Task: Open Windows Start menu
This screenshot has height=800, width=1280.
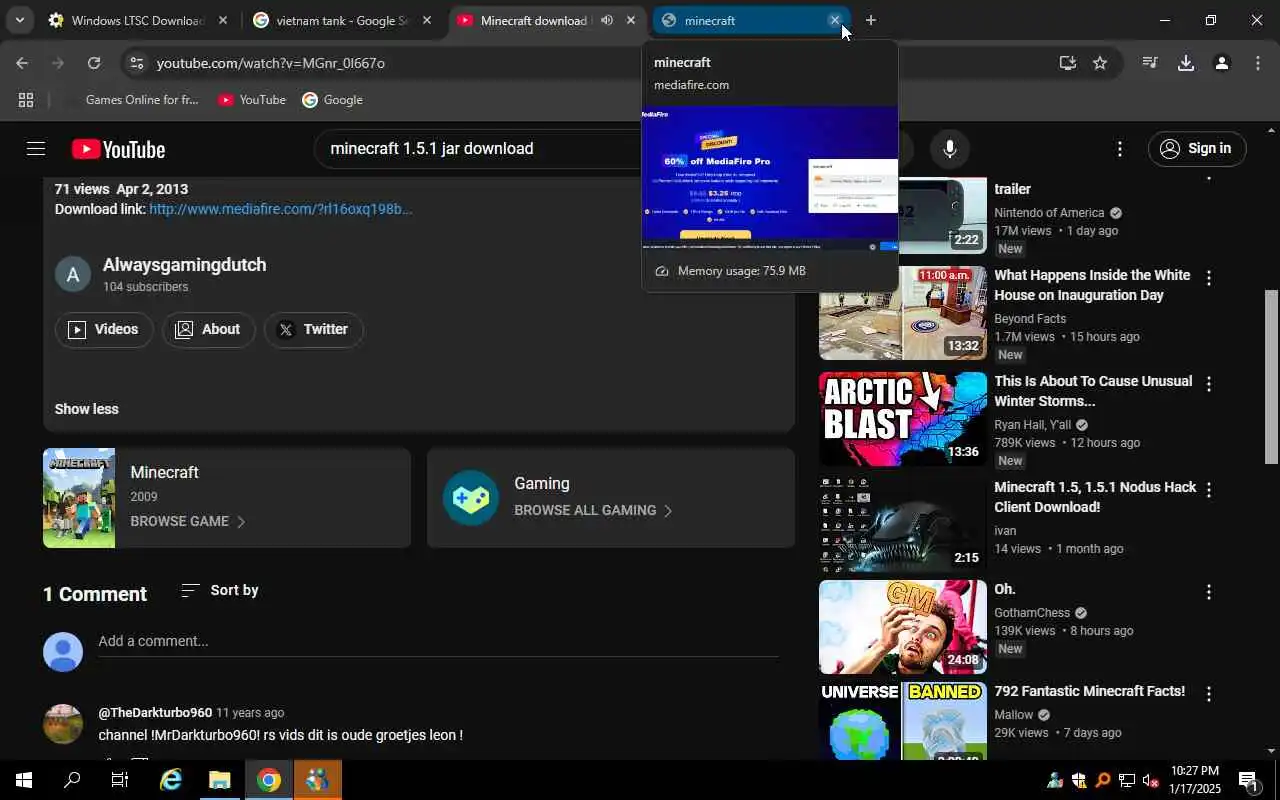Action: (24, 780)
